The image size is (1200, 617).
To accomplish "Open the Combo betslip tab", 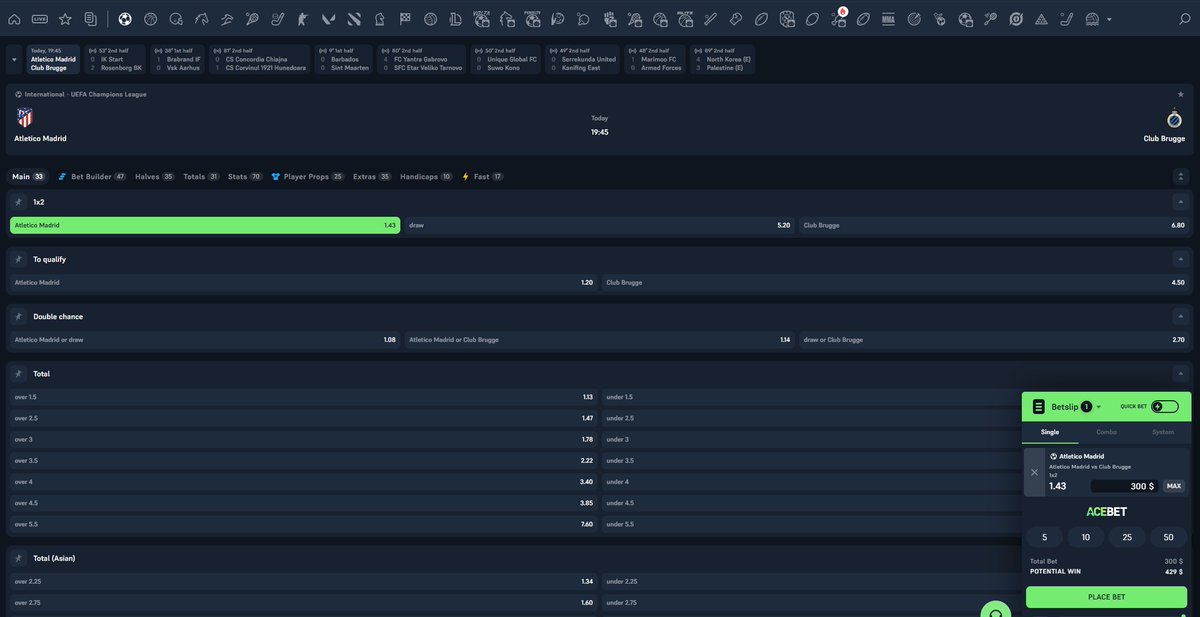I will pos(1106,432).
